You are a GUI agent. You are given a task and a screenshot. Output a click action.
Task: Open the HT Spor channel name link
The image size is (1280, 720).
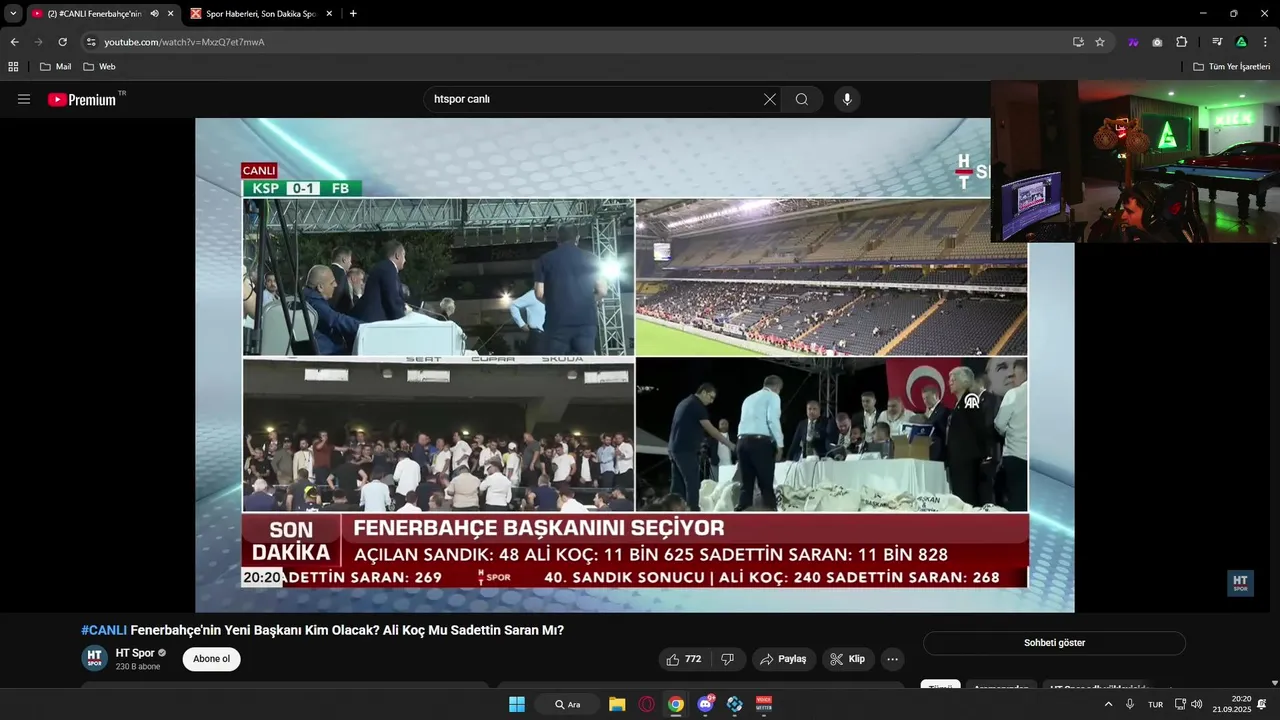coord(135,653)
